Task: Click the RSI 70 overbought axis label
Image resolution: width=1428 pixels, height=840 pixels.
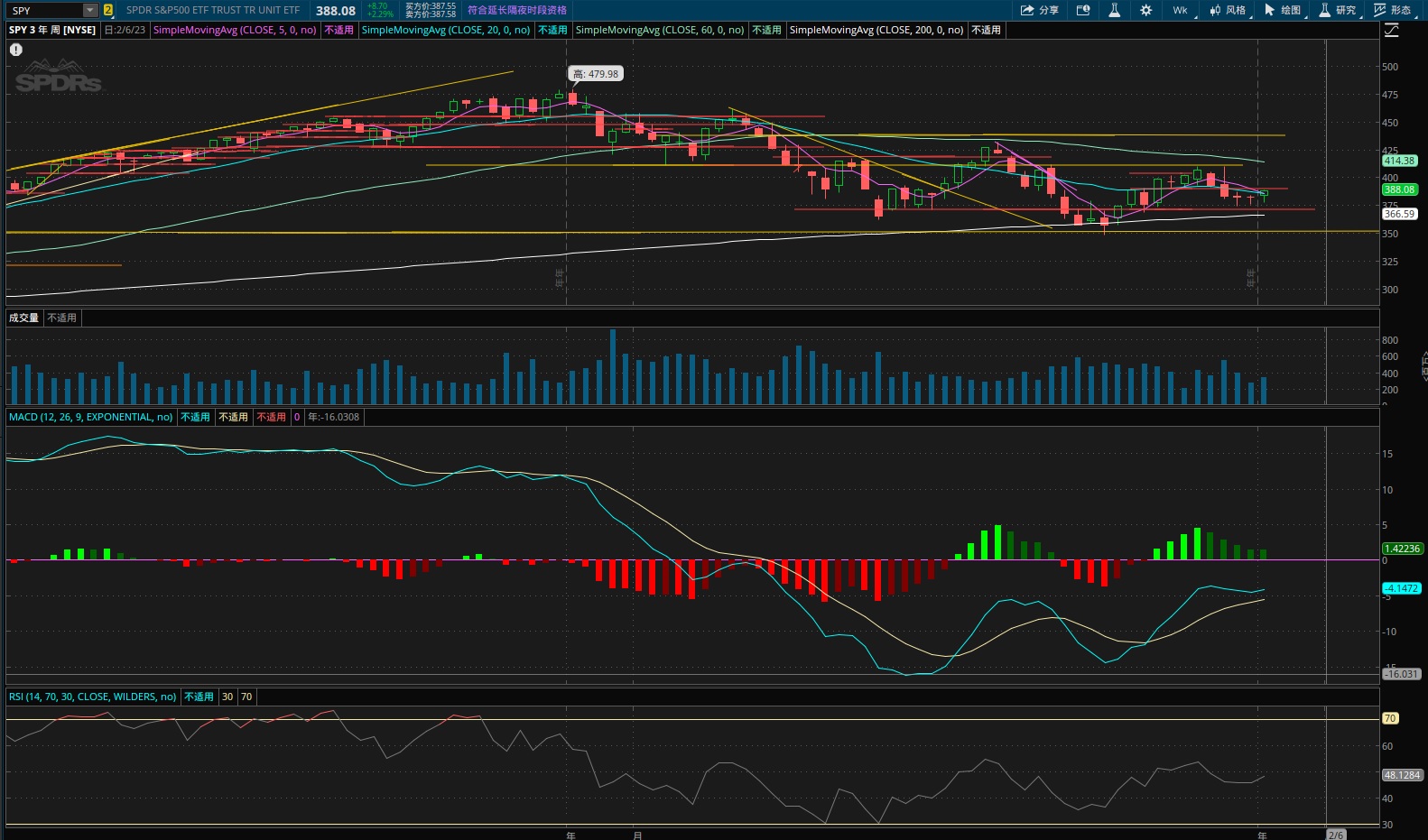Action: coord(1390,719)
